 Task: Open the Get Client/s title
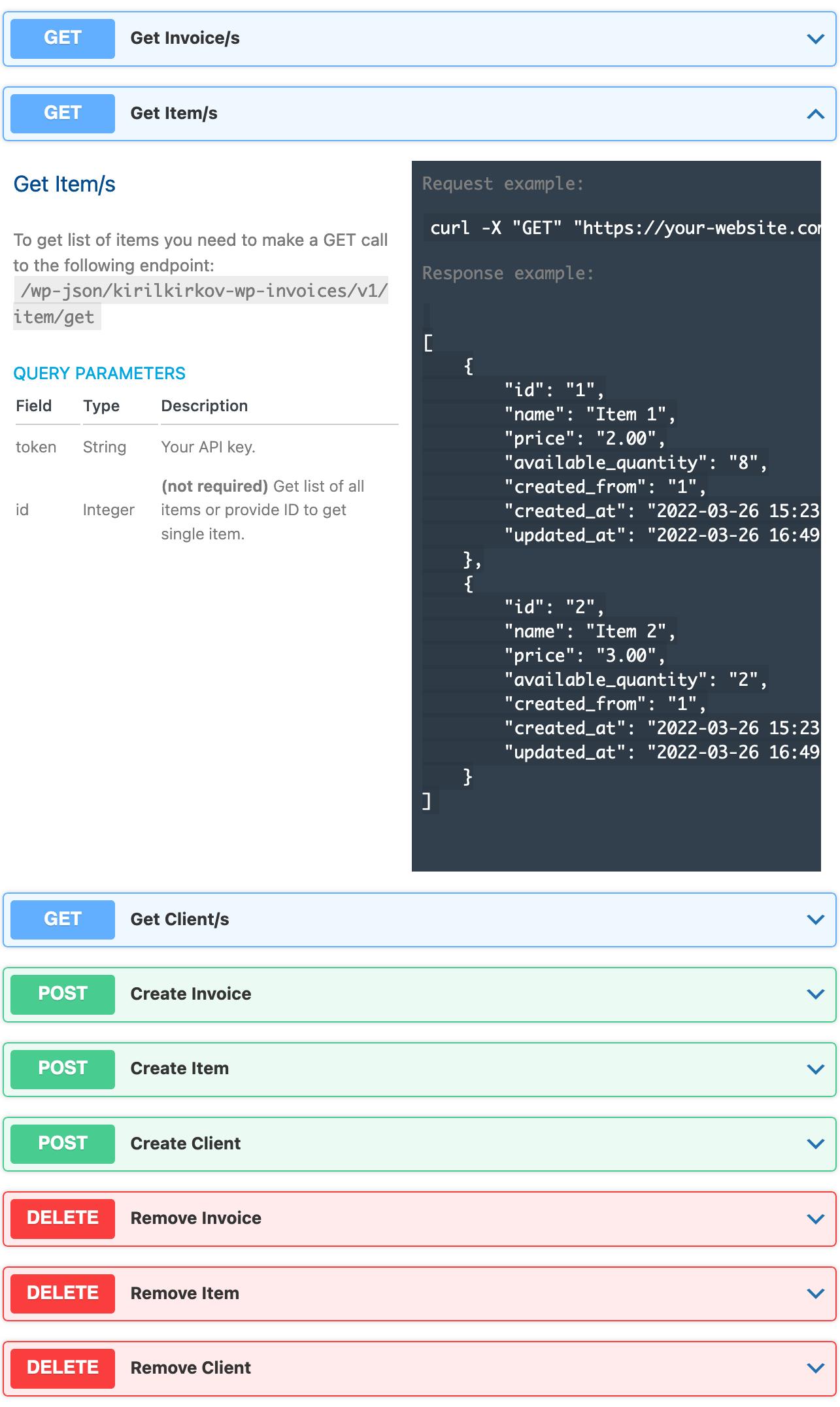(180, 919)
